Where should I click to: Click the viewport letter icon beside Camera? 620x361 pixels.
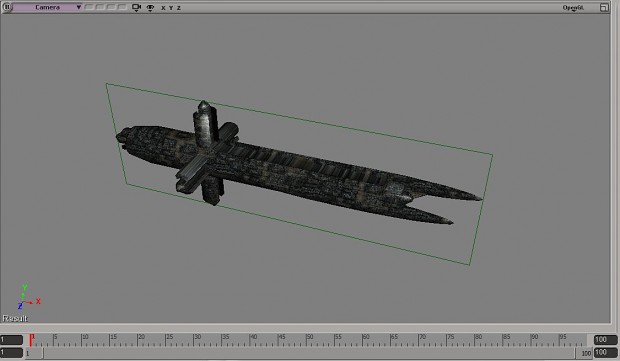(7, 7)
